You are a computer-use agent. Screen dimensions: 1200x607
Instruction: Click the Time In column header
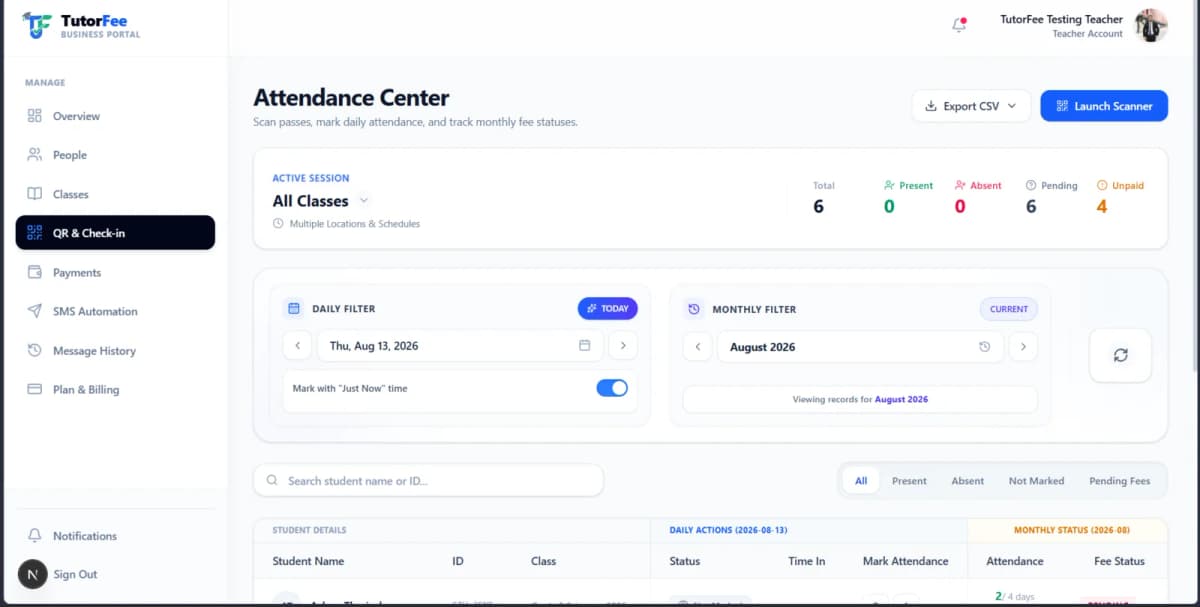pyautogui.click(x=806, y=561)
